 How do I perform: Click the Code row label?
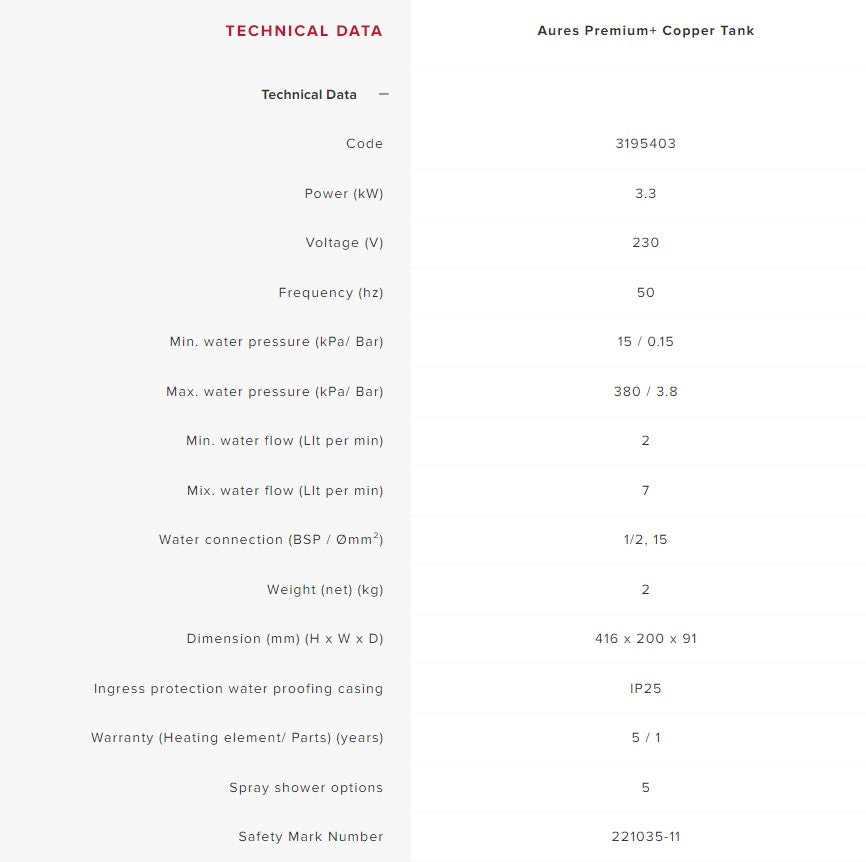[365, 144]
